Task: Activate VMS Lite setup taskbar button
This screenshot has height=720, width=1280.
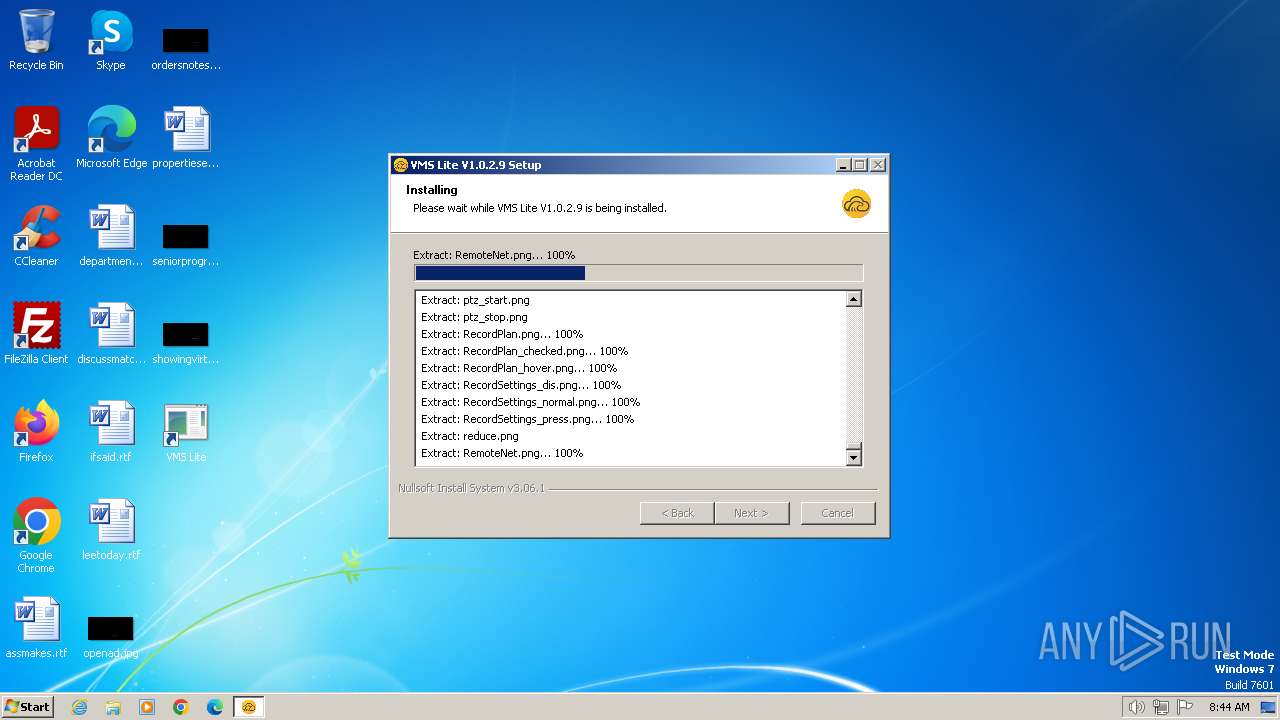Action: tap(249, 707)
